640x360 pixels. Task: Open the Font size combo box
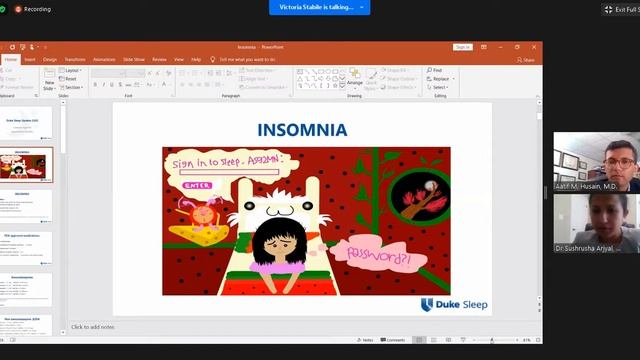(136, 73)
